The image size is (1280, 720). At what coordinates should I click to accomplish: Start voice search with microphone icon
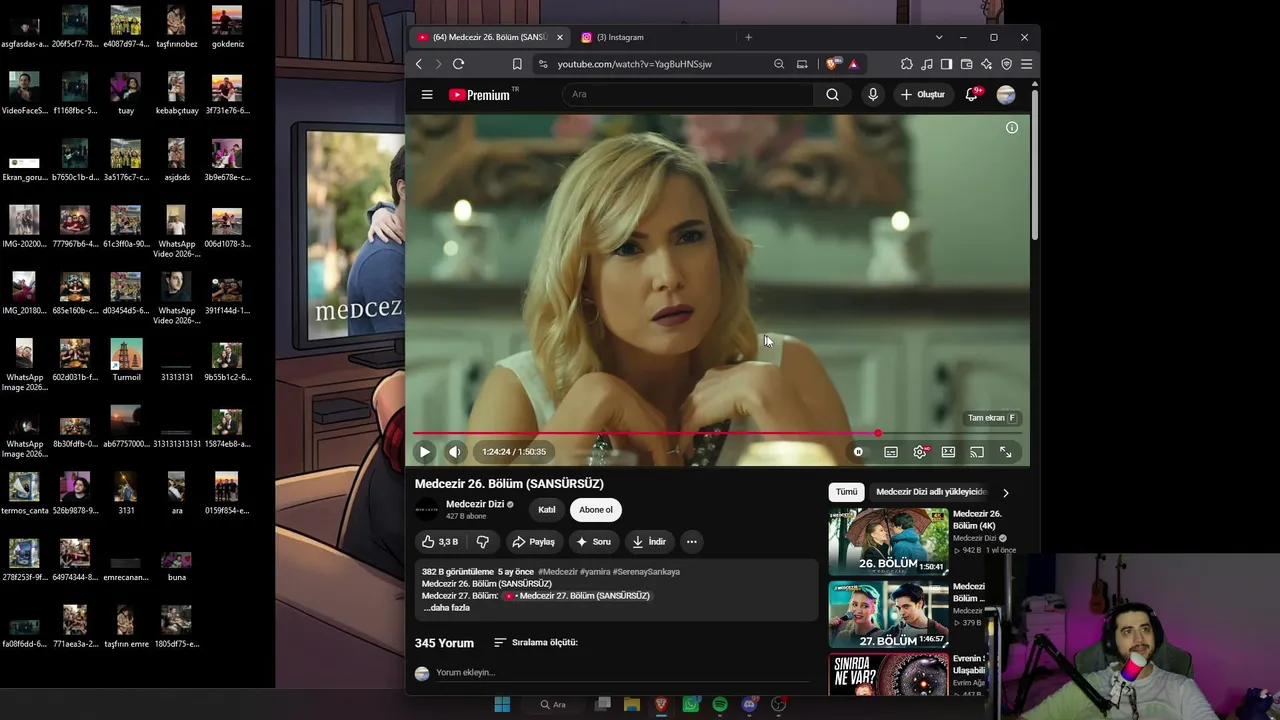(x=873, y=95)
